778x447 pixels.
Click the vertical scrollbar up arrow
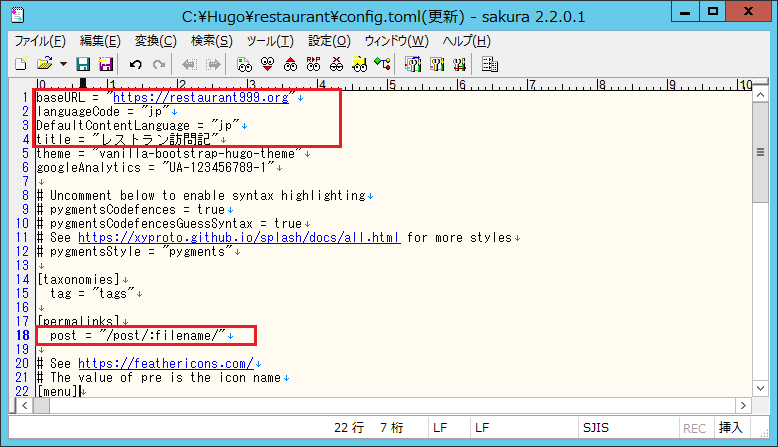pos(760,94)
